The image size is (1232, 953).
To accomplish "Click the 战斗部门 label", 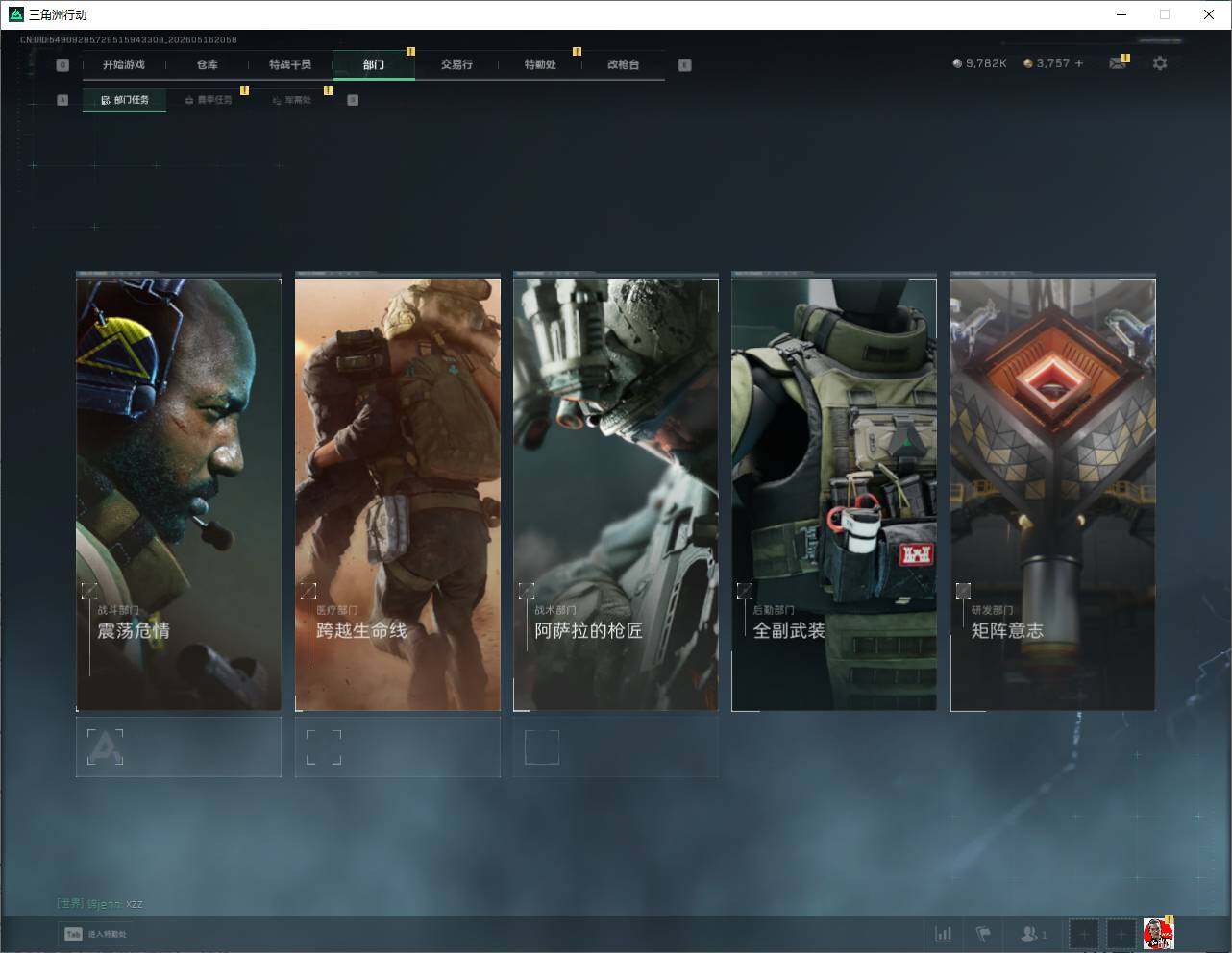I will tap(118, 610).
